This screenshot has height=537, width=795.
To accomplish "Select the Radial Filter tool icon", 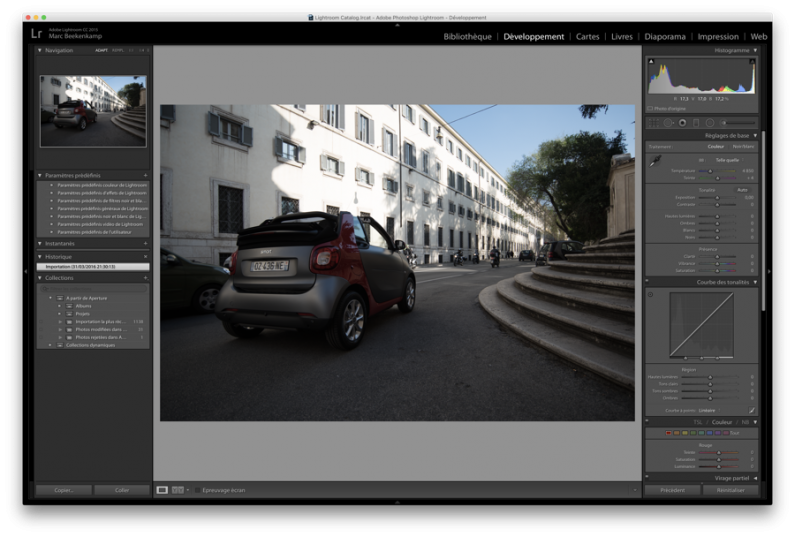I will [710, 123].
